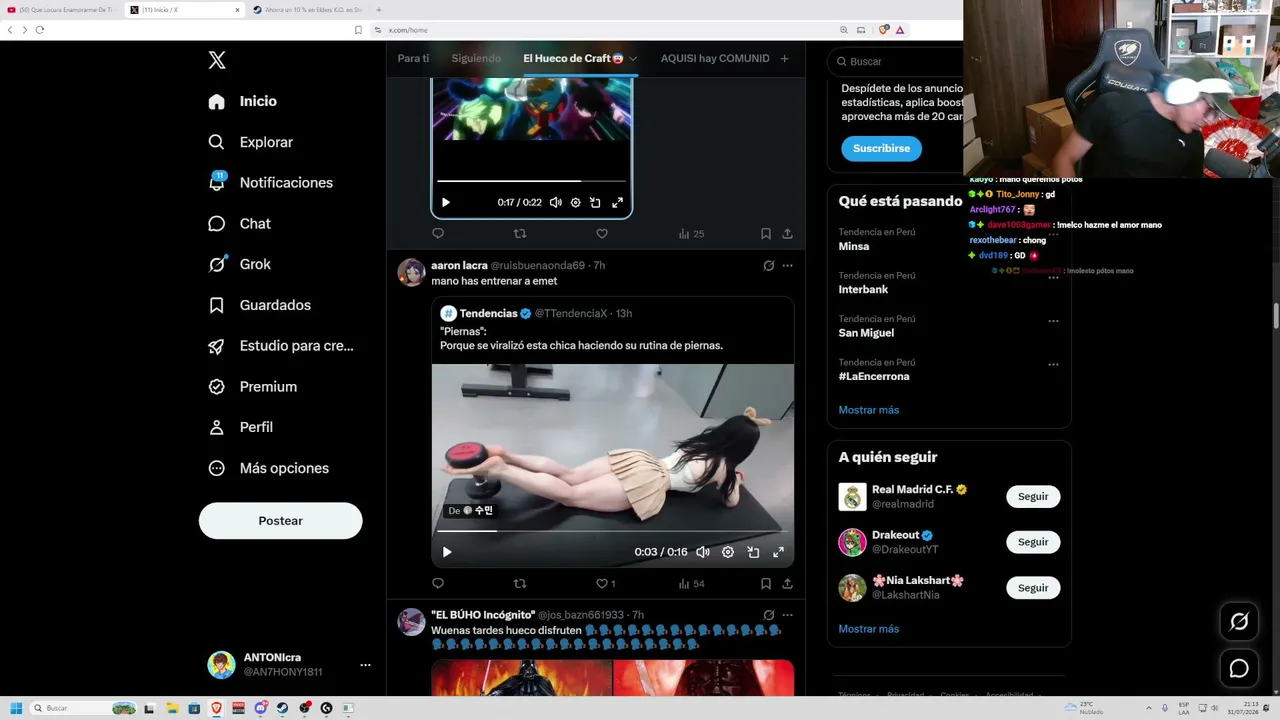Follow Real Madrid C.F.
This screenshot has width=1280, height=720.
(x=1033, y=497)
